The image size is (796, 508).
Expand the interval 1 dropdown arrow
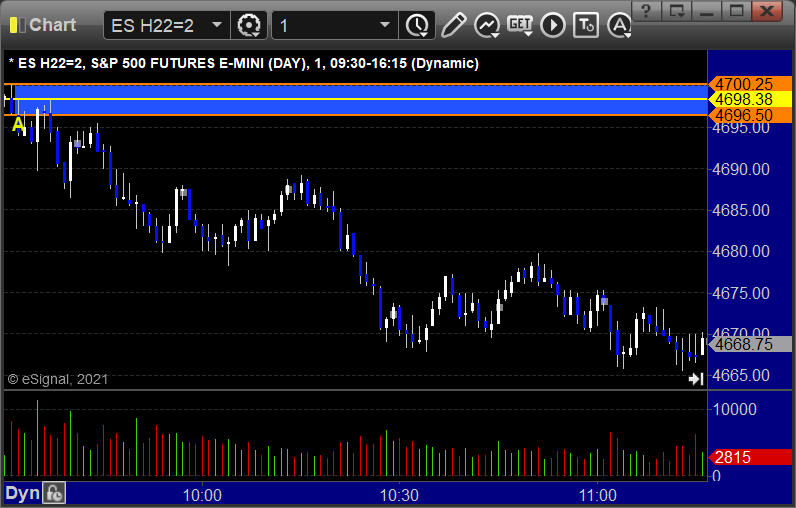click(385, 25)
